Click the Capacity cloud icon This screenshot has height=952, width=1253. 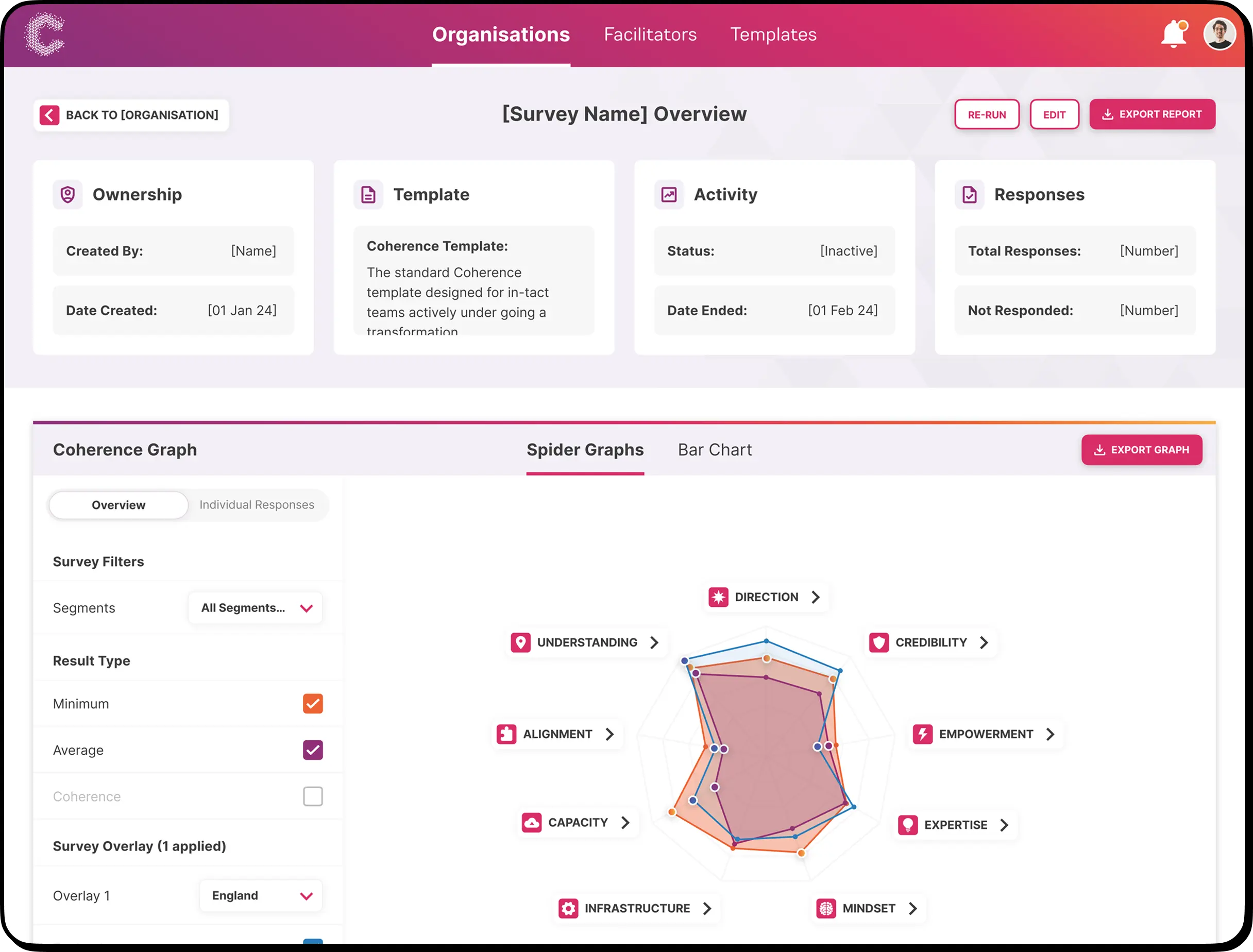tap(532, 822)
